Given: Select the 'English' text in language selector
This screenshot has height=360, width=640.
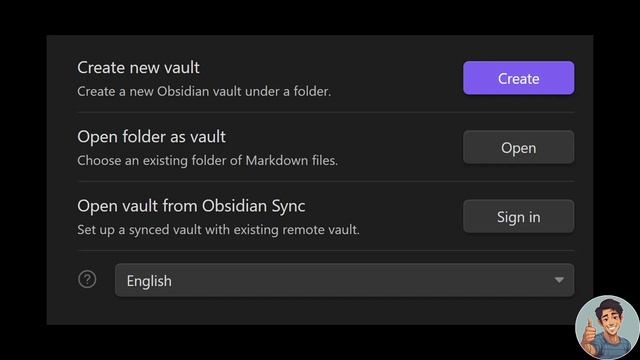Looking at the screenshot, I should [x=149, y=281].
